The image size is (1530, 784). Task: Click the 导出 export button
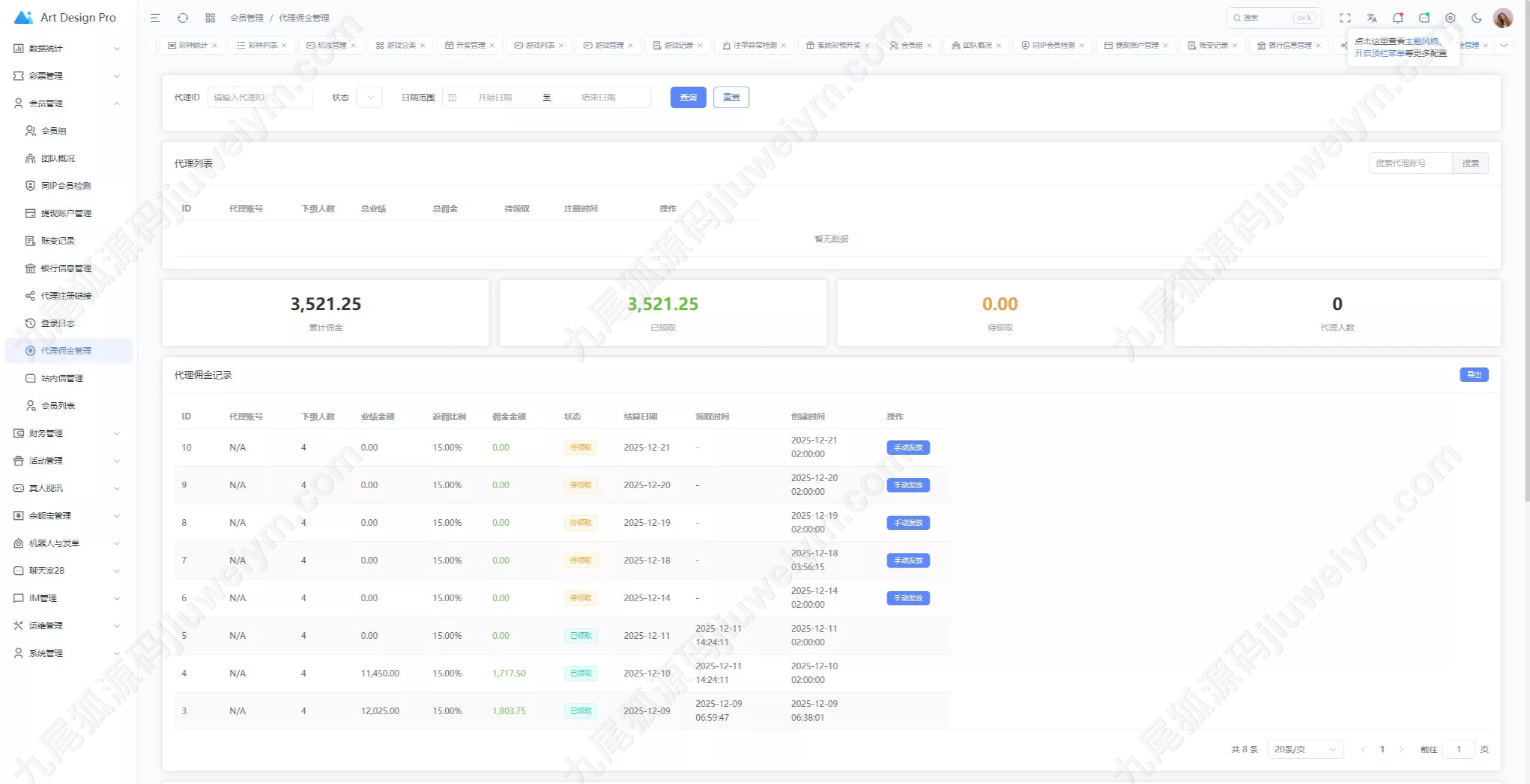click(x=1474, y=375)
